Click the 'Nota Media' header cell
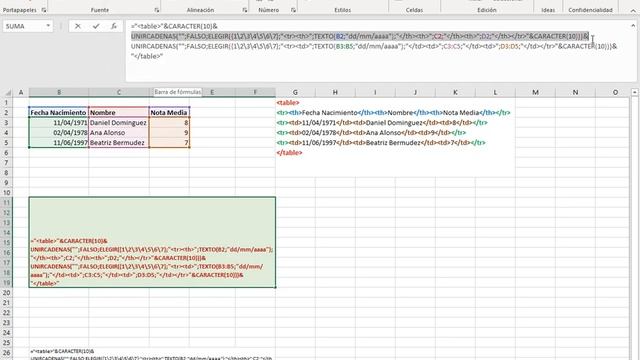The image size is (640, 360). point(169,112)
